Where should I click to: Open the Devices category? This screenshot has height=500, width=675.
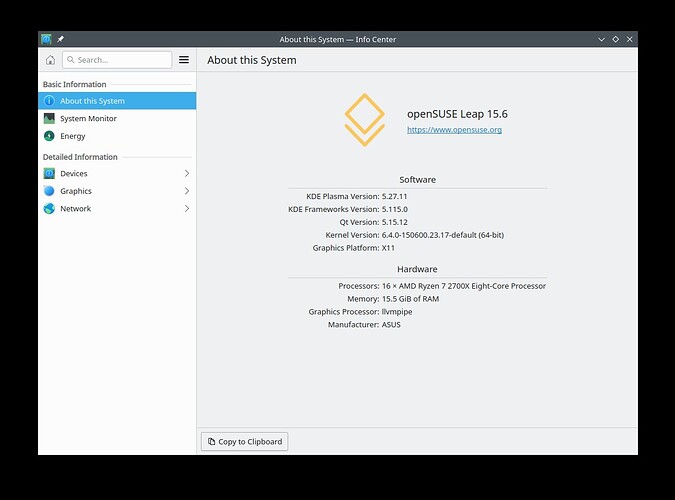click(117, 174)
